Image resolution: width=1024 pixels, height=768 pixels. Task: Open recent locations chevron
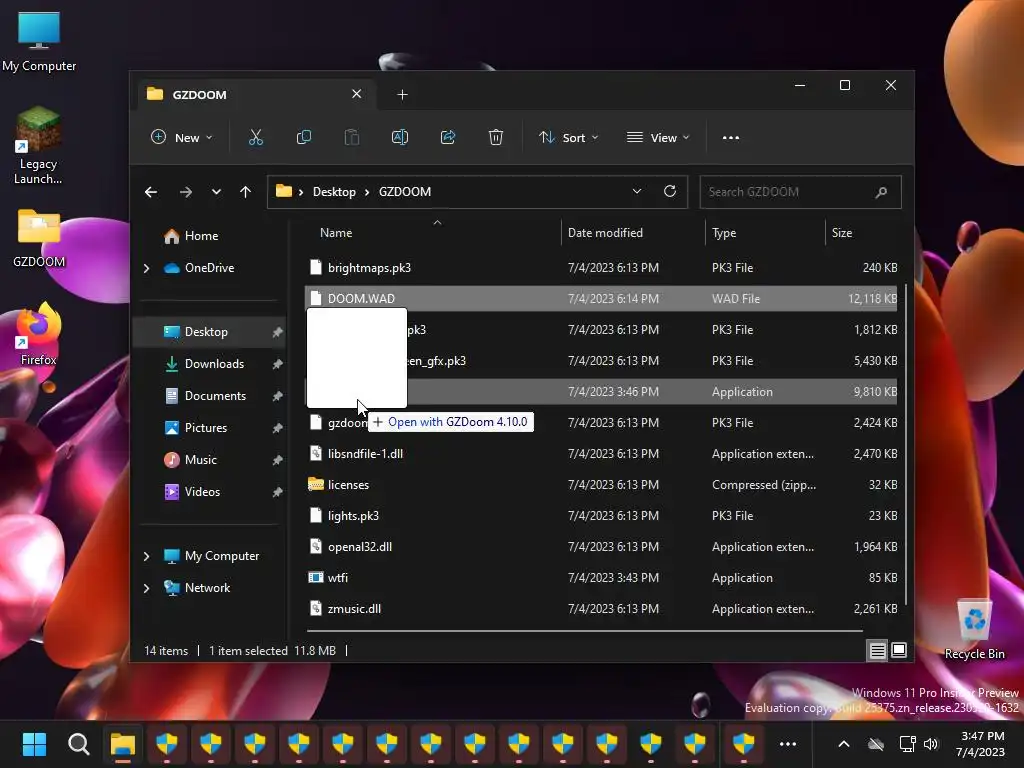pyautogui.click(x=216, y=192)
